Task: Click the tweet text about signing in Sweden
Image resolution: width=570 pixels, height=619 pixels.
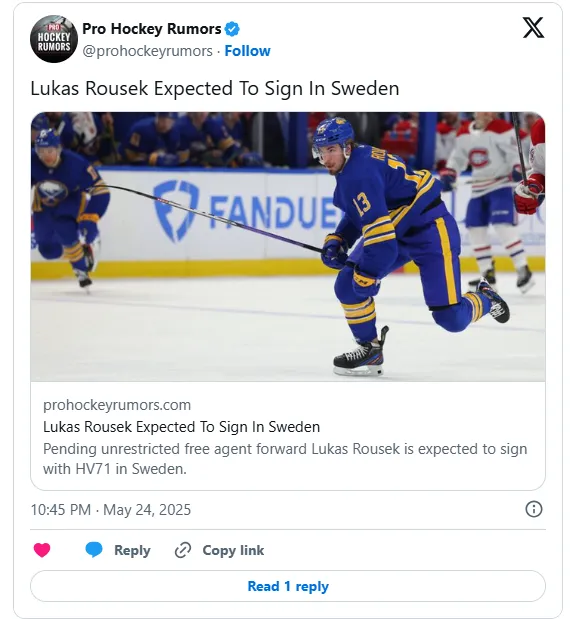Action: 215,88
